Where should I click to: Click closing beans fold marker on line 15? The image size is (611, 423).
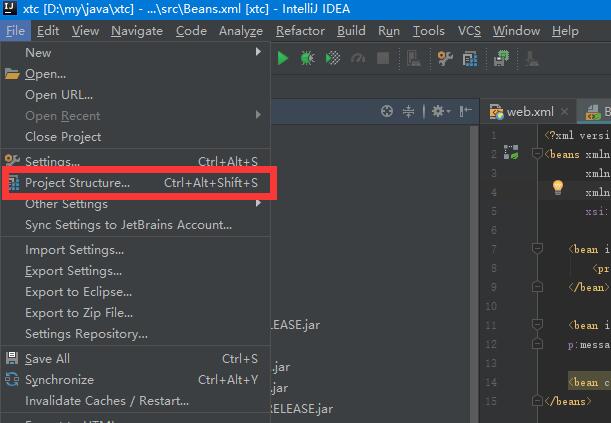coord(537,400)
